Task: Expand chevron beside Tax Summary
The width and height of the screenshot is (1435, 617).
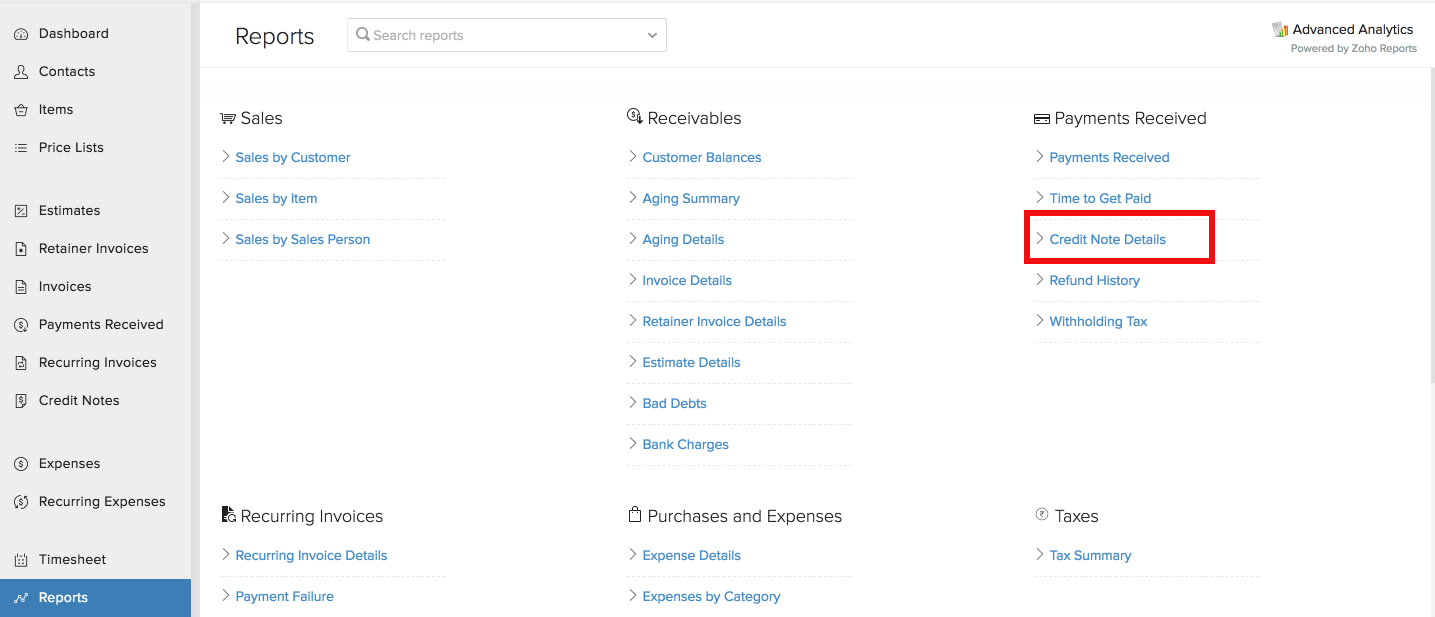Action: [1040, 554]
